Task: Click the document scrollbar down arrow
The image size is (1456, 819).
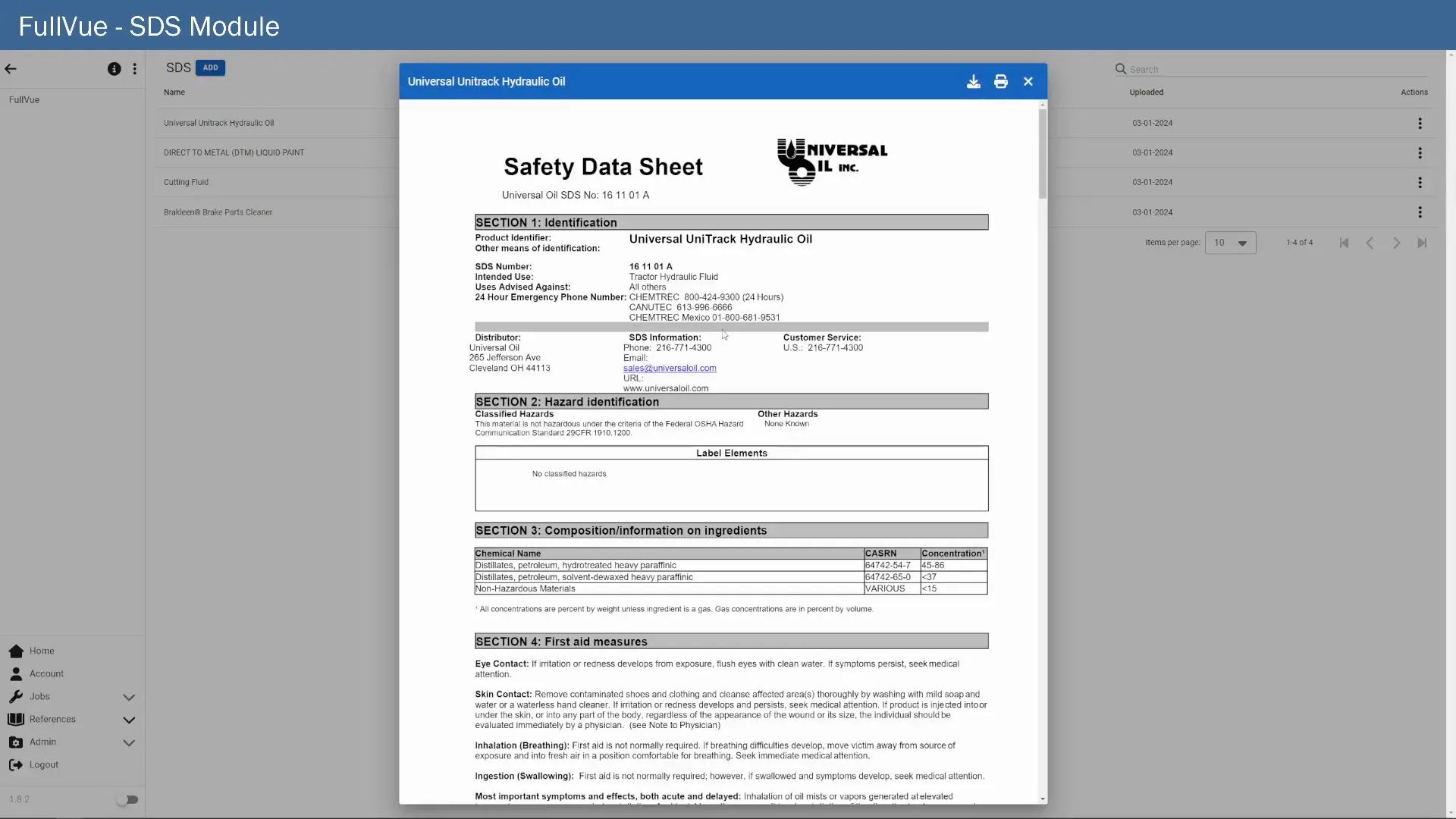Action: pyautogui.click(x=1043, y=799)
